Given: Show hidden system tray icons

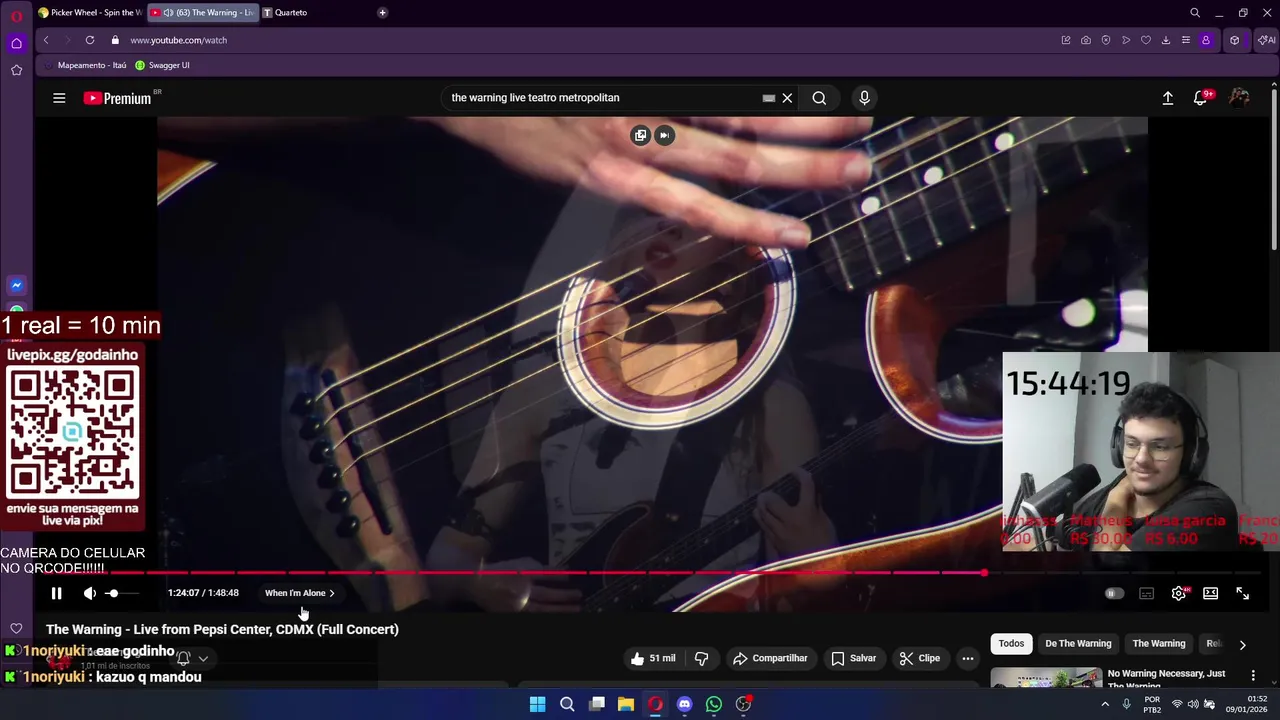Looking at the screenshot, I should click(1105, 704).
